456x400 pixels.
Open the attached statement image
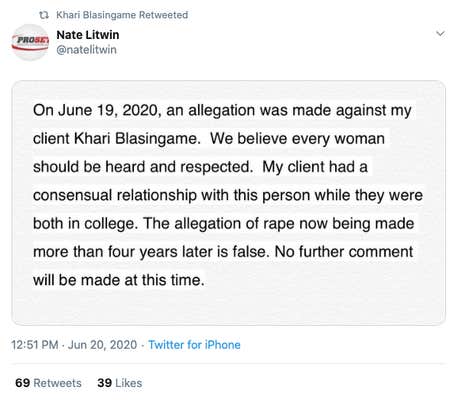coord(229,203)
